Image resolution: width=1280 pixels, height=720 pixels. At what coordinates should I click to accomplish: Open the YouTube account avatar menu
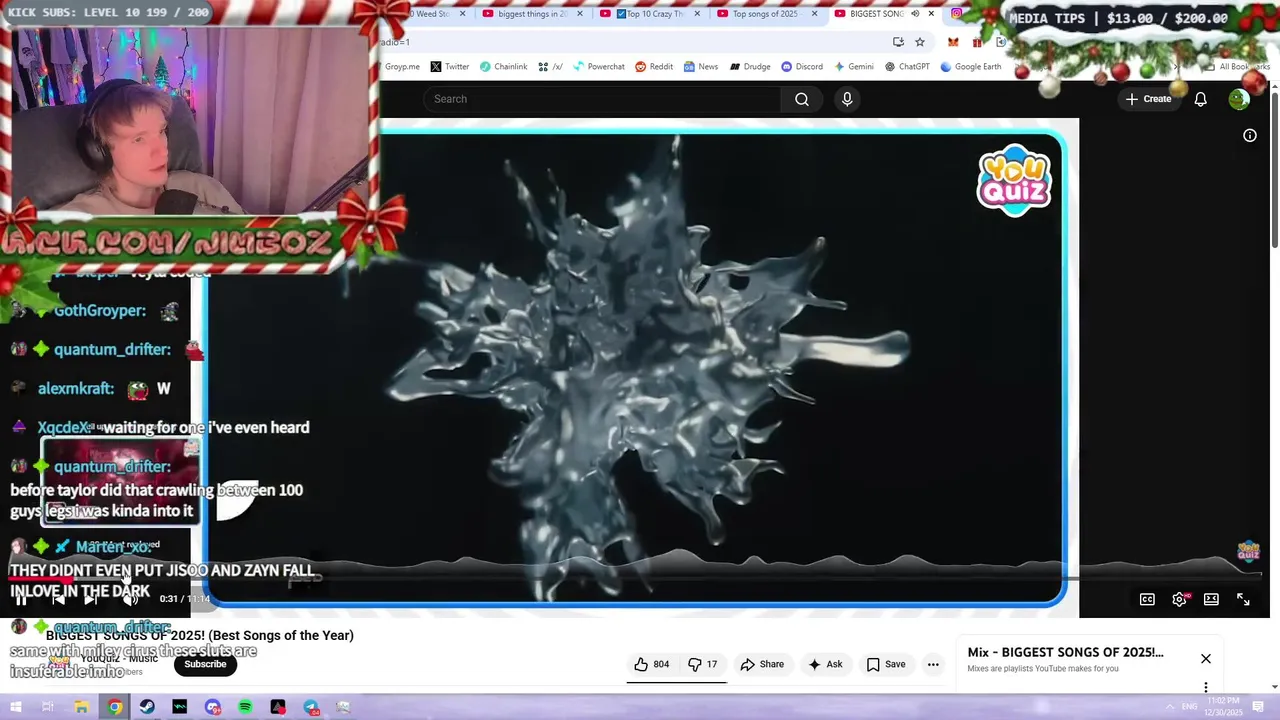pos(1239,99)
